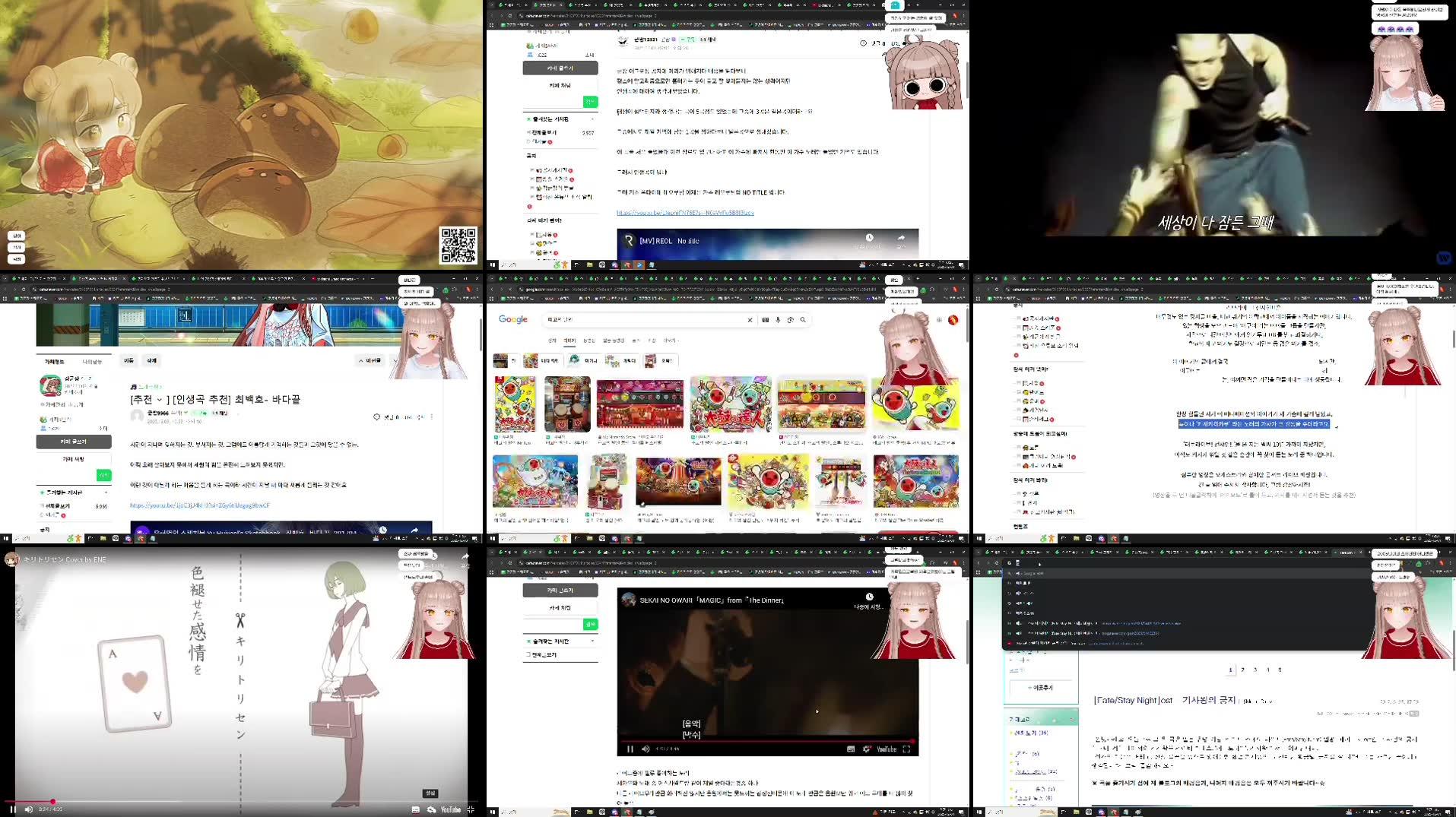Open the settings gear on the SEKAI NO OWARI player
This screenshot has height=817, width=1456.
867,749
